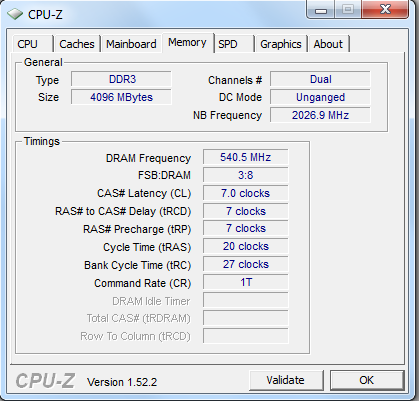Click the Command Rate (CR) label
The height and width of the screenshot is (401, 419).
pos(143,283)
